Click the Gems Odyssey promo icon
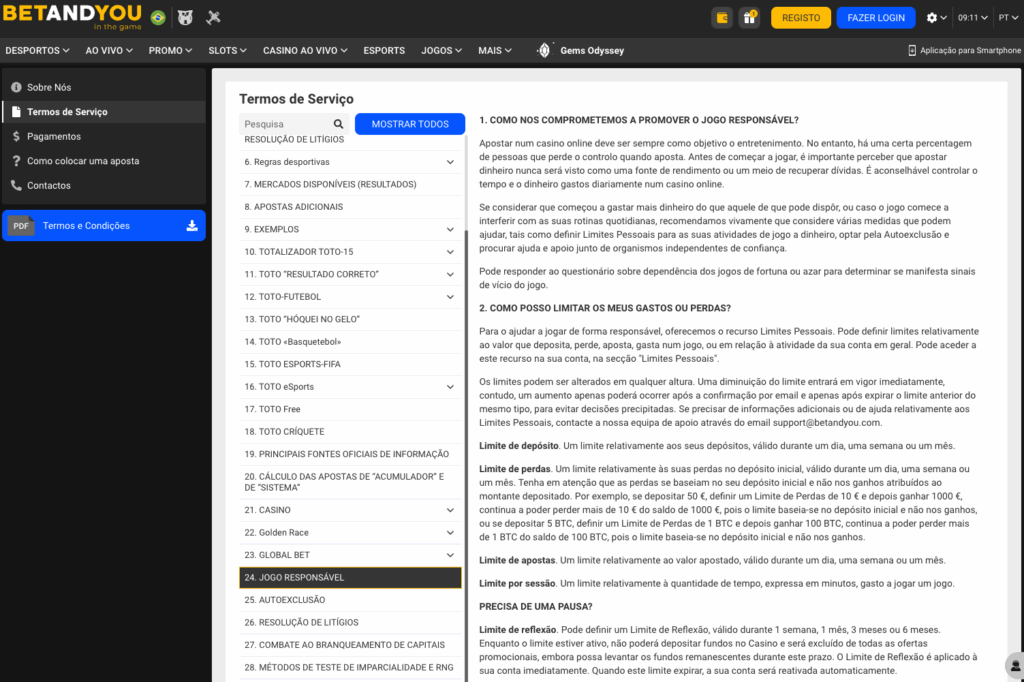 (544, 50)
